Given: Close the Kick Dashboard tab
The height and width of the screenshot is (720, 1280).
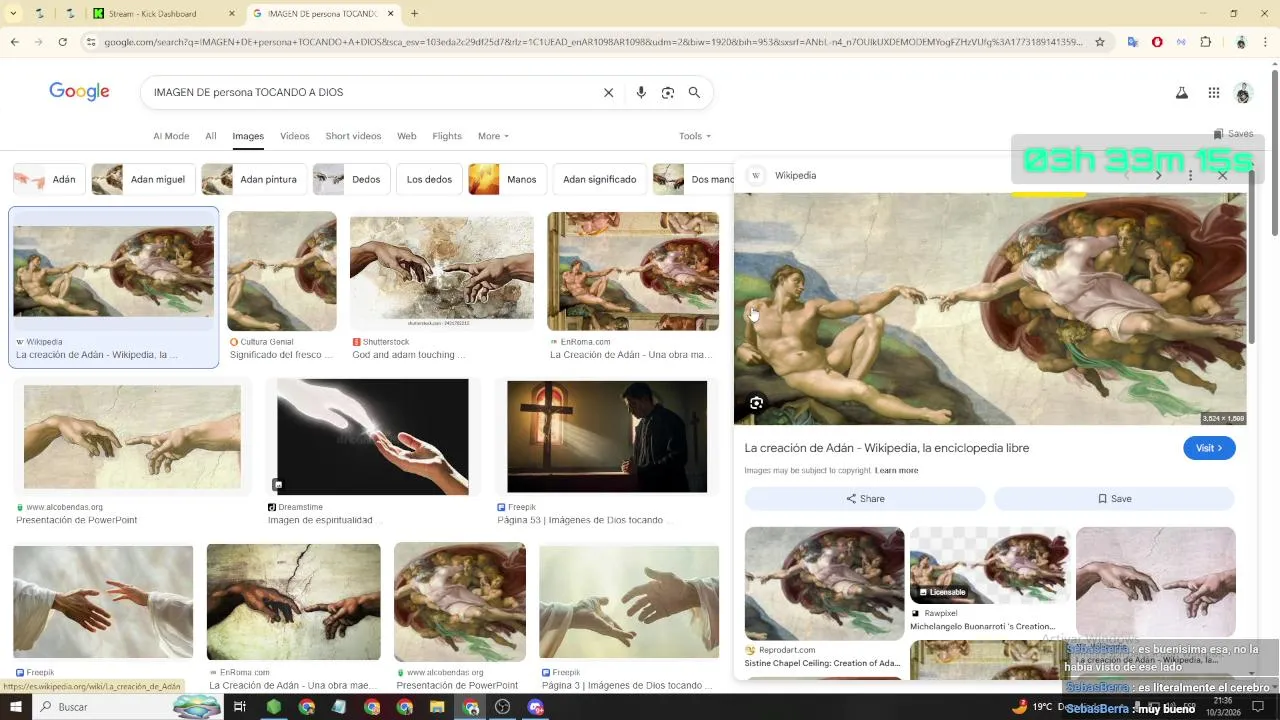Looking at the screenshot, I should tap(232, 14).
